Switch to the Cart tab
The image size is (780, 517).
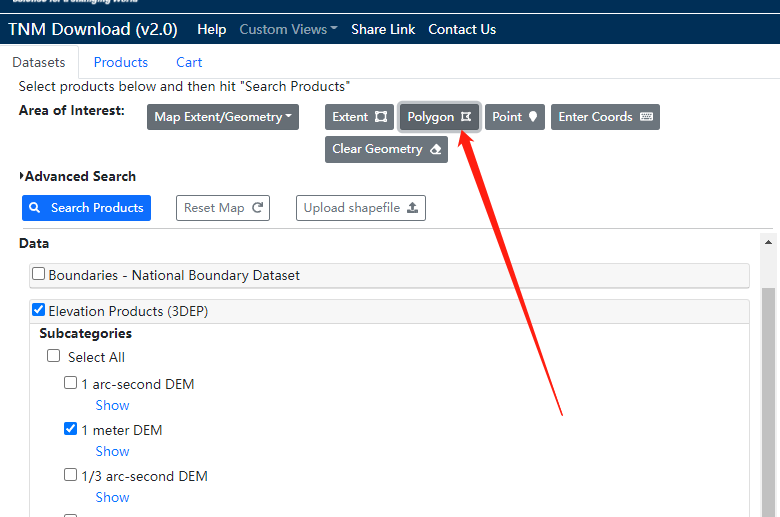189,62
